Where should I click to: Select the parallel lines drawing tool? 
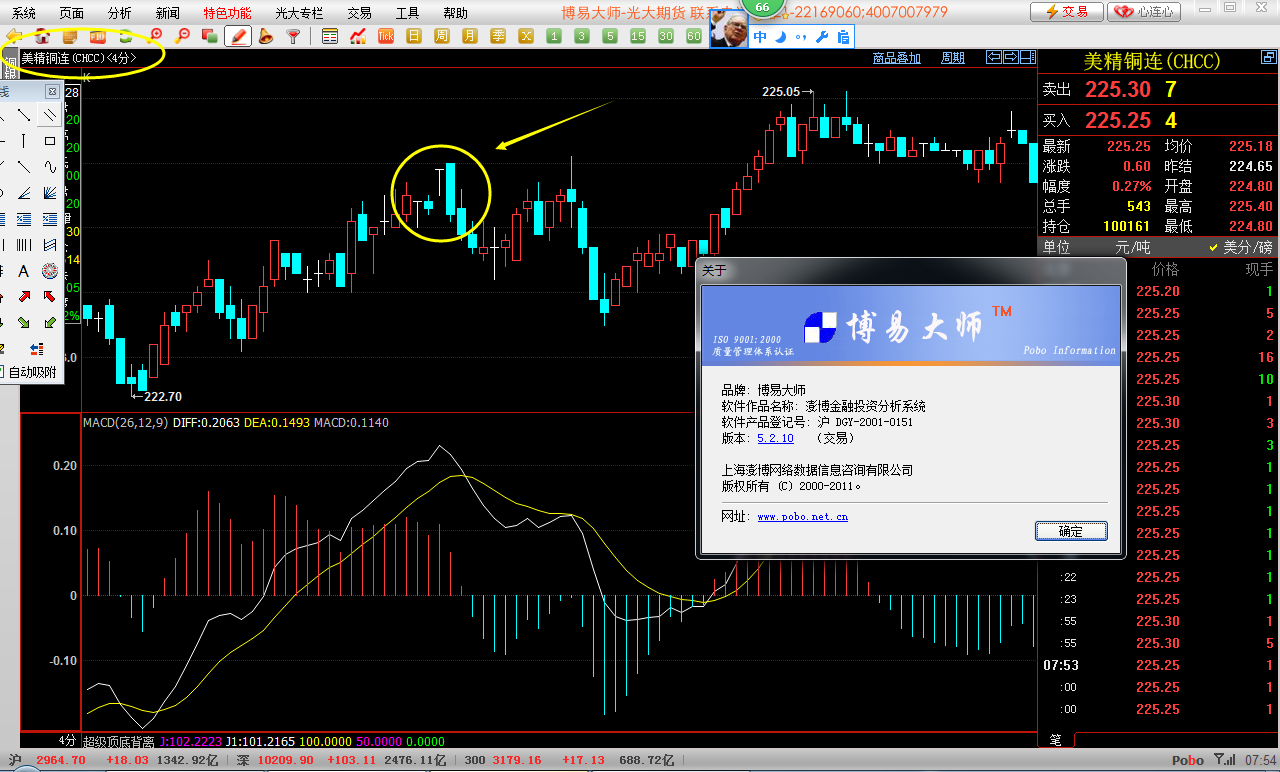(49, 115)
